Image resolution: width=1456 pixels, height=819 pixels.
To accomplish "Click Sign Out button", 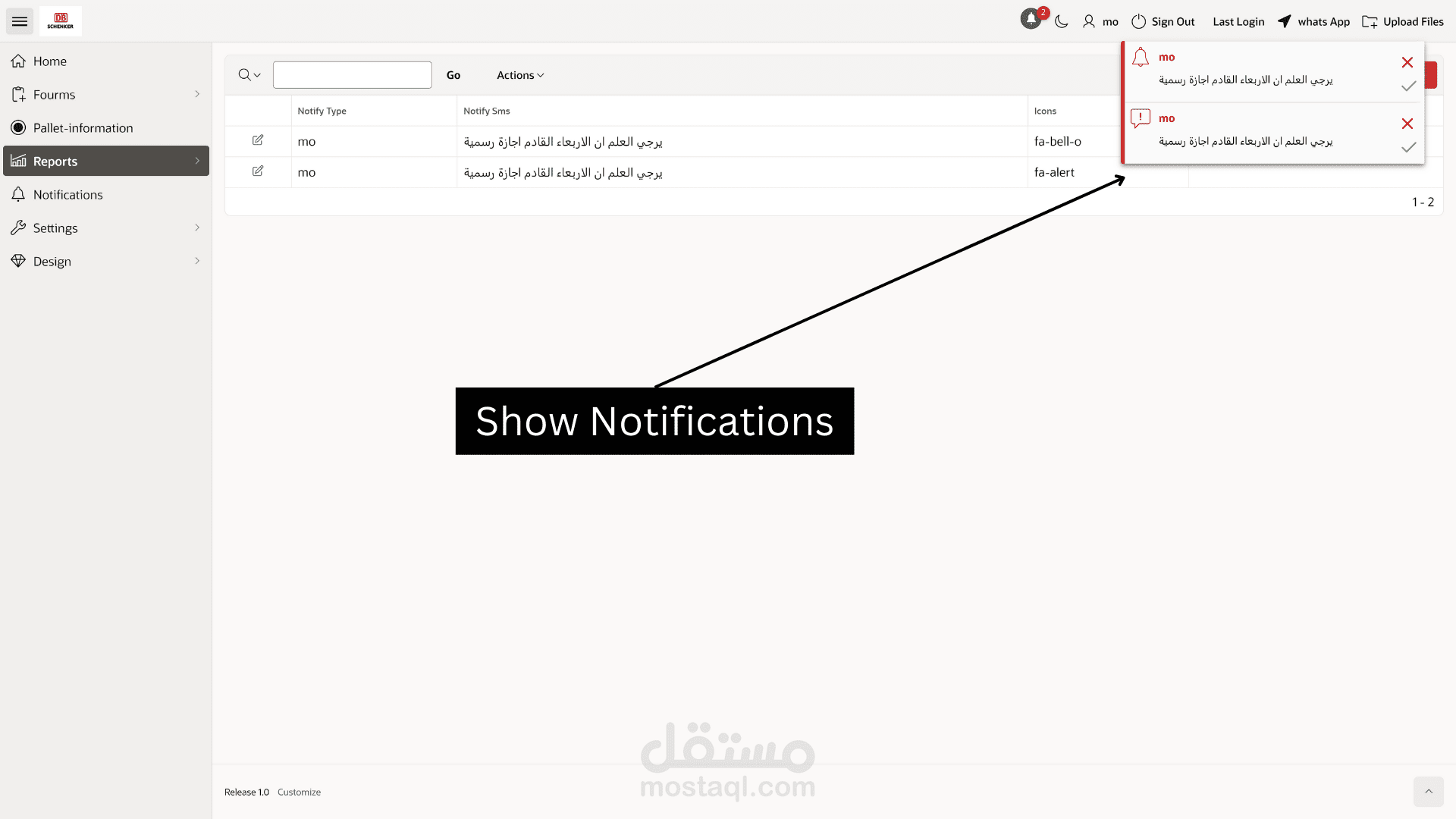I will (1164, 21).
